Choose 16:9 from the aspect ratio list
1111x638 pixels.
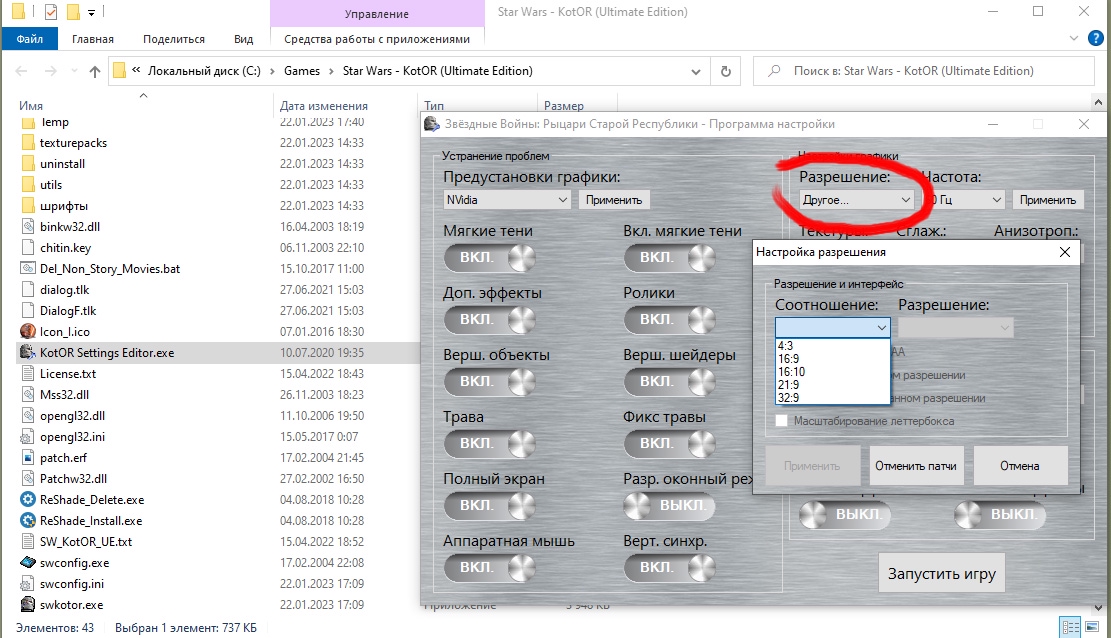[x=833, y=359]
